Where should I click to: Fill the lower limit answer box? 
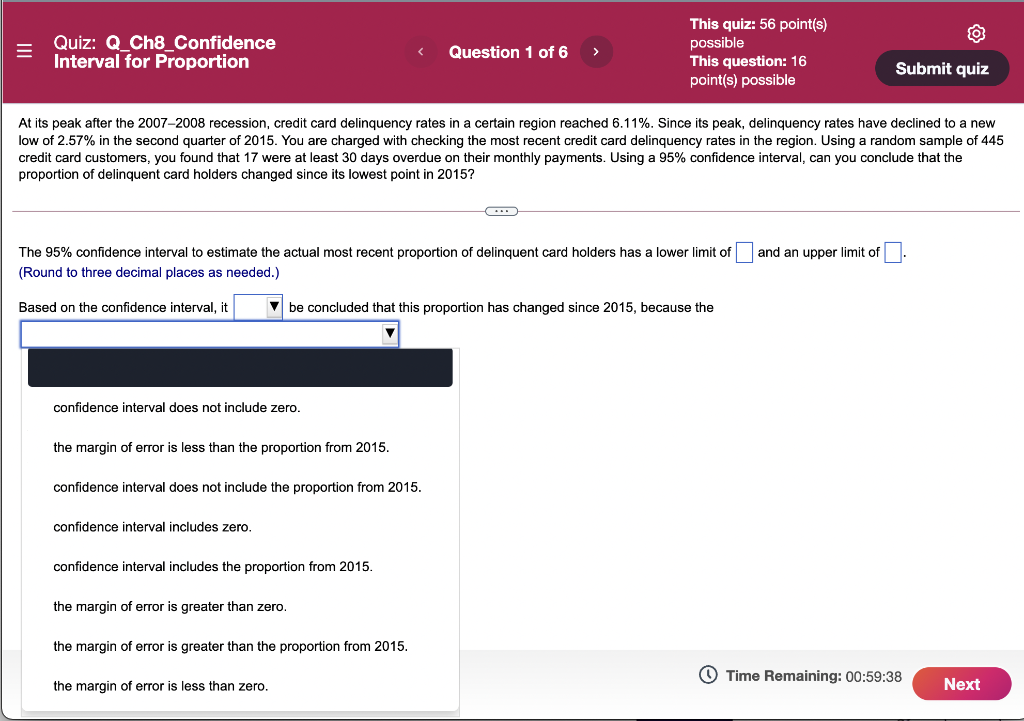(x=744, y=253)
